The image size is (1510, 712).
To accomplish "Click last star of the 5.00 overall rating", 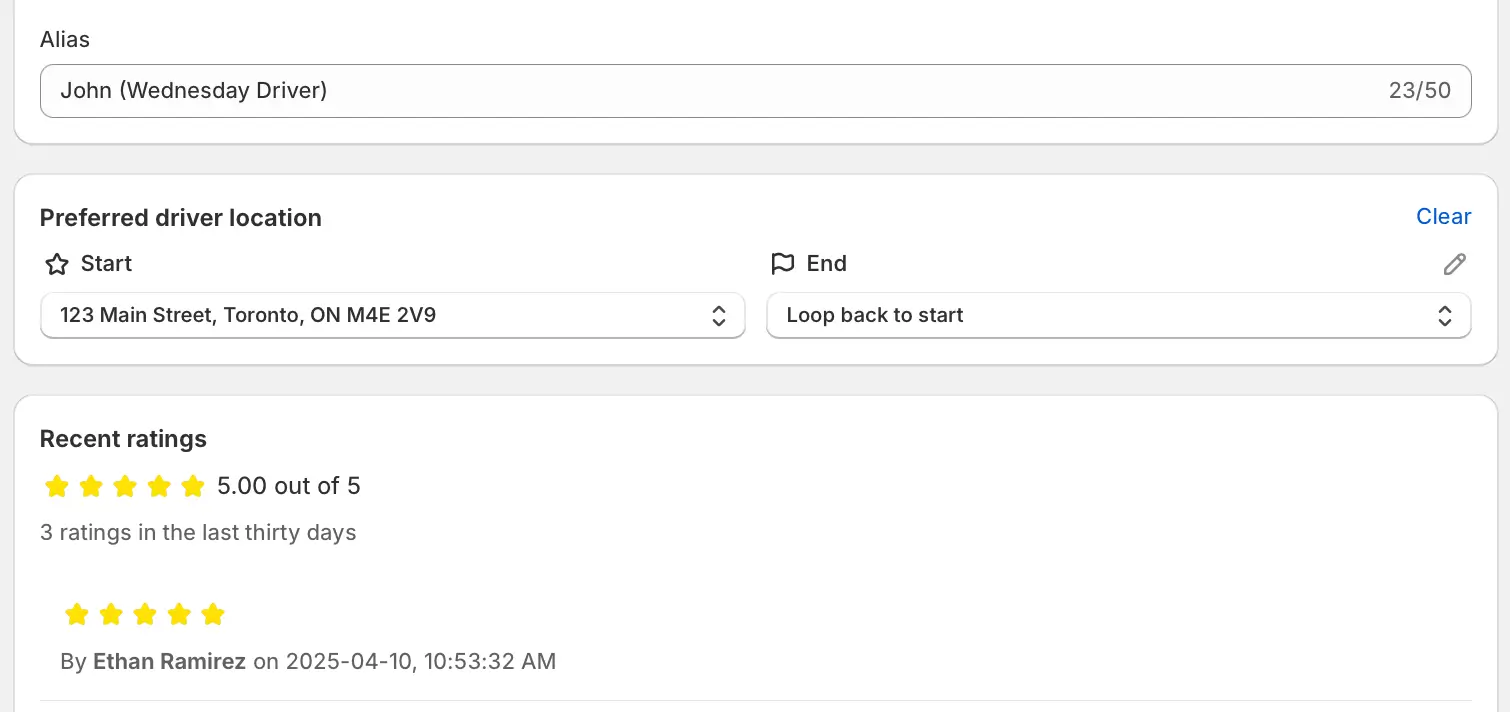I will click(193, 487).
